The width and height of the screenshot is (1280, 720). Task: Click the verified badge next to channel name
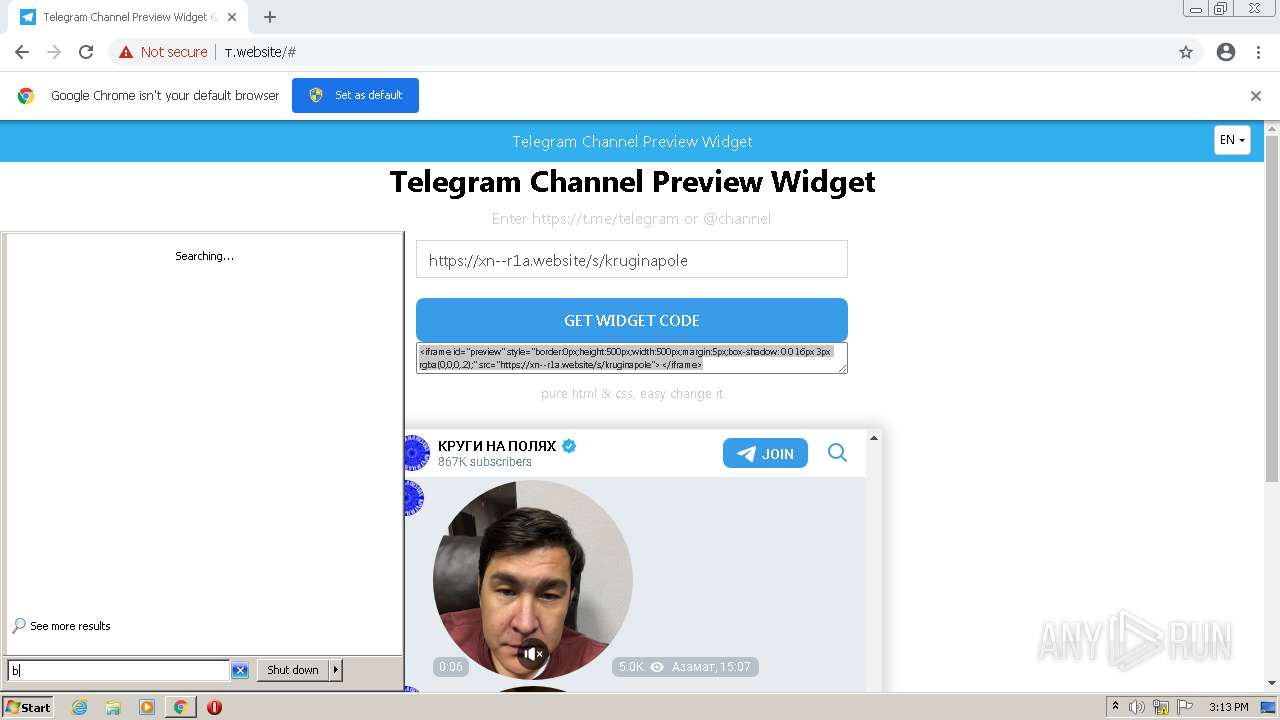pos(569,446)
